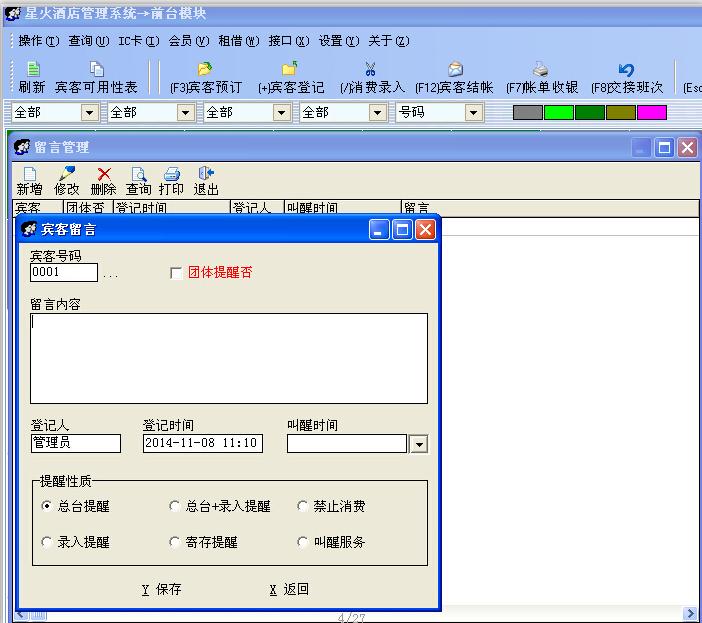Click the 退出 exit icon

click(x=206, y=174)
